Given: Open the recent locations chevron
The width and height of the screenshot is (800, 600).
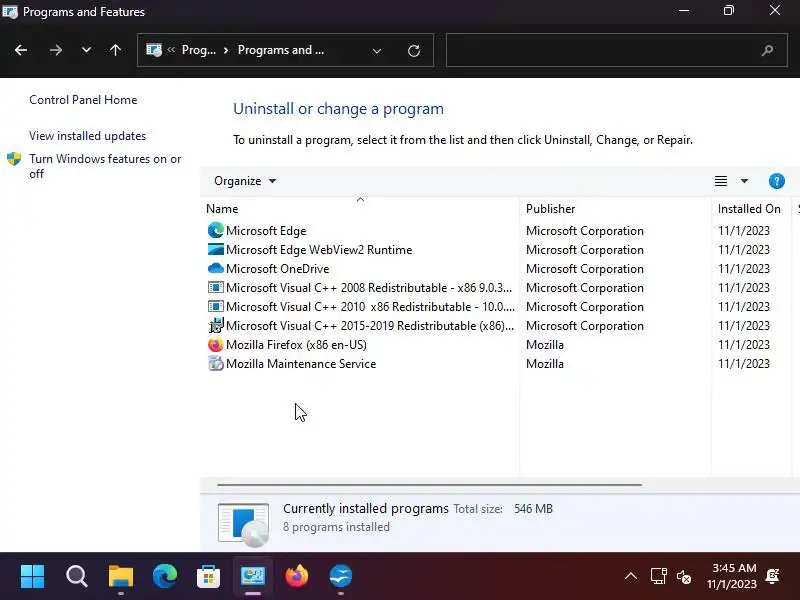Looking at the screenshot, I should tap(86, 50).
